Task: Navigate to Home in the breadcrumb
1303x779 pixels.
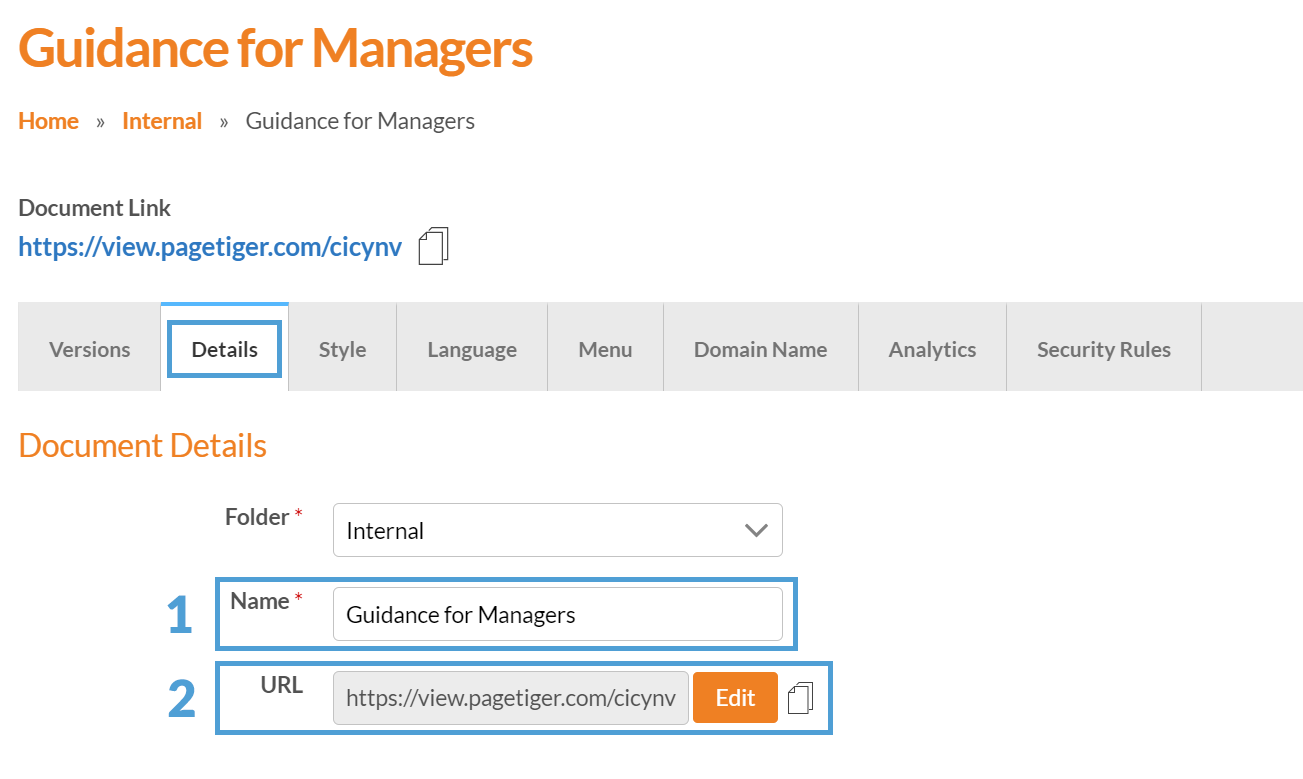Action: (48, 121)
